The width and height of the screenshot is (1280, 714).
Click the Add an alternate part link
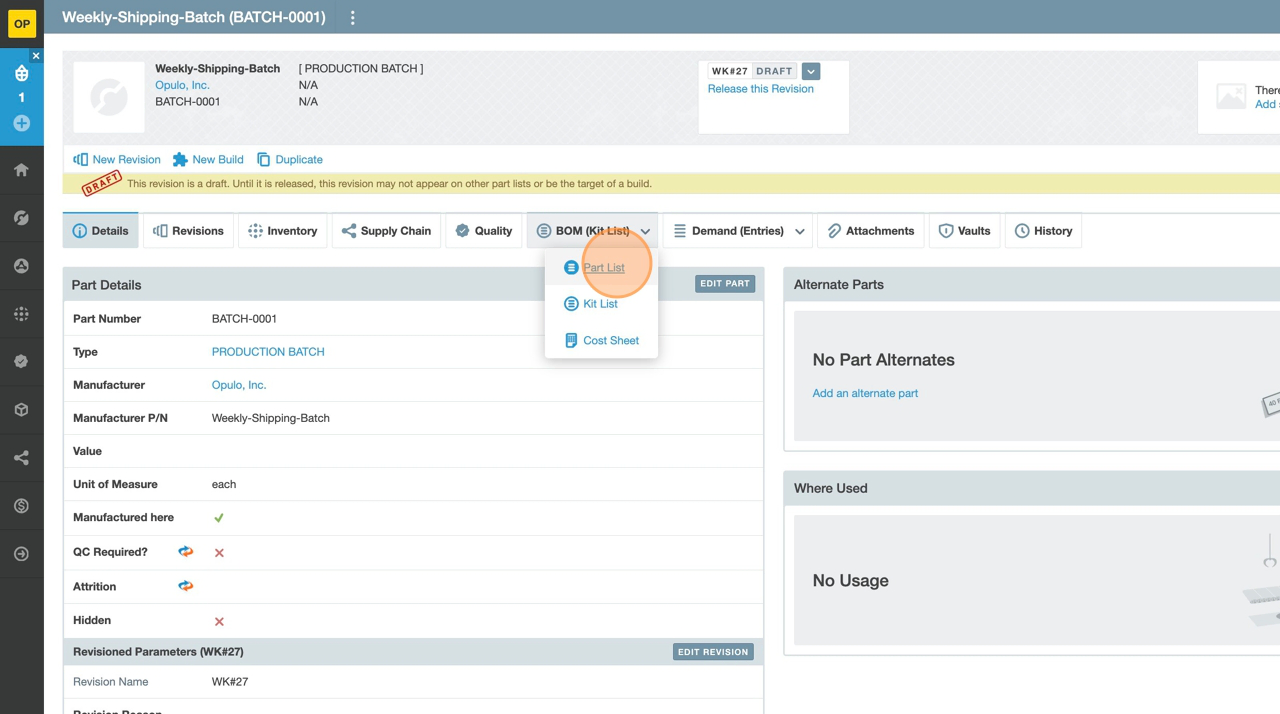tap(865, 393)
